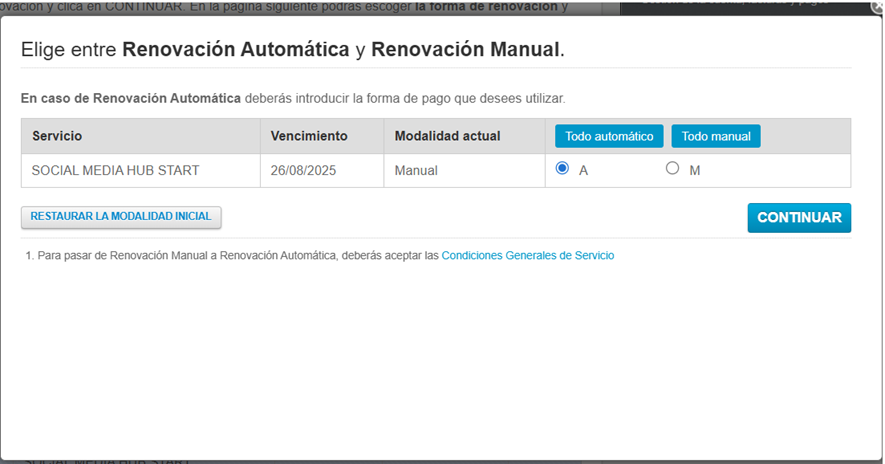Open Condiciones Generales de Servicio link
885x464 pixels.
(528, 256)
